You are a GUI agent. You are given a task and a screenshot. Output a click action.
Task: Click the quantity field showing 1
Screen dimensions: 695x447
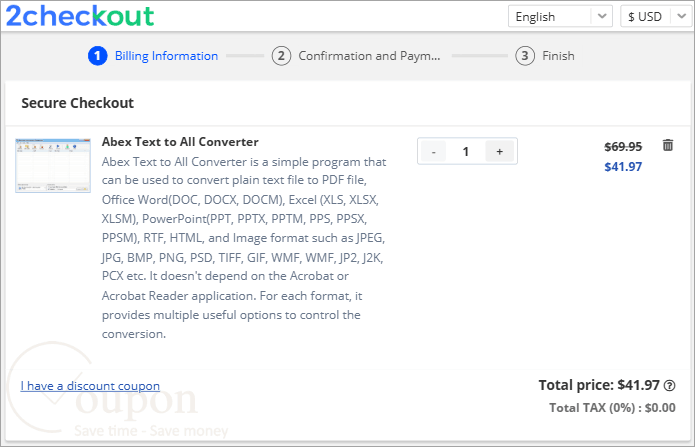pos(465,151)
